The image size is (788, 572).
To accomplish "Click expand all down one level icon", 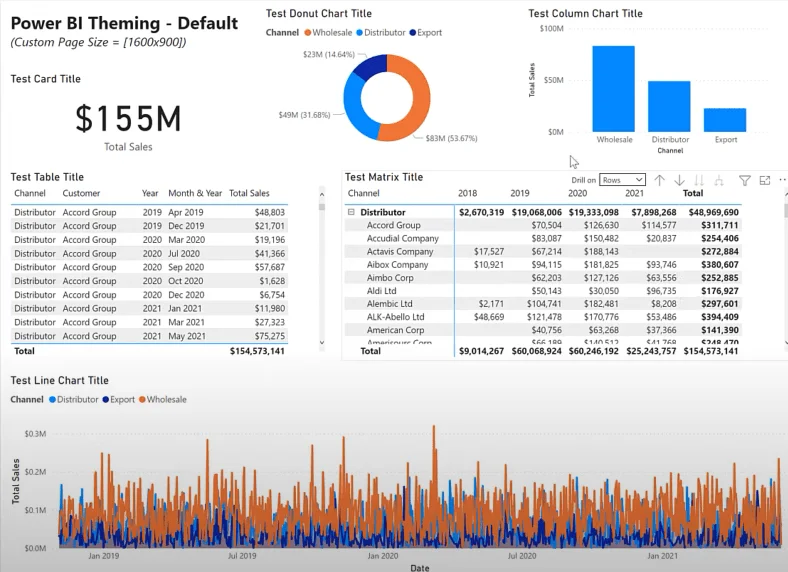I will pos(719,180).
